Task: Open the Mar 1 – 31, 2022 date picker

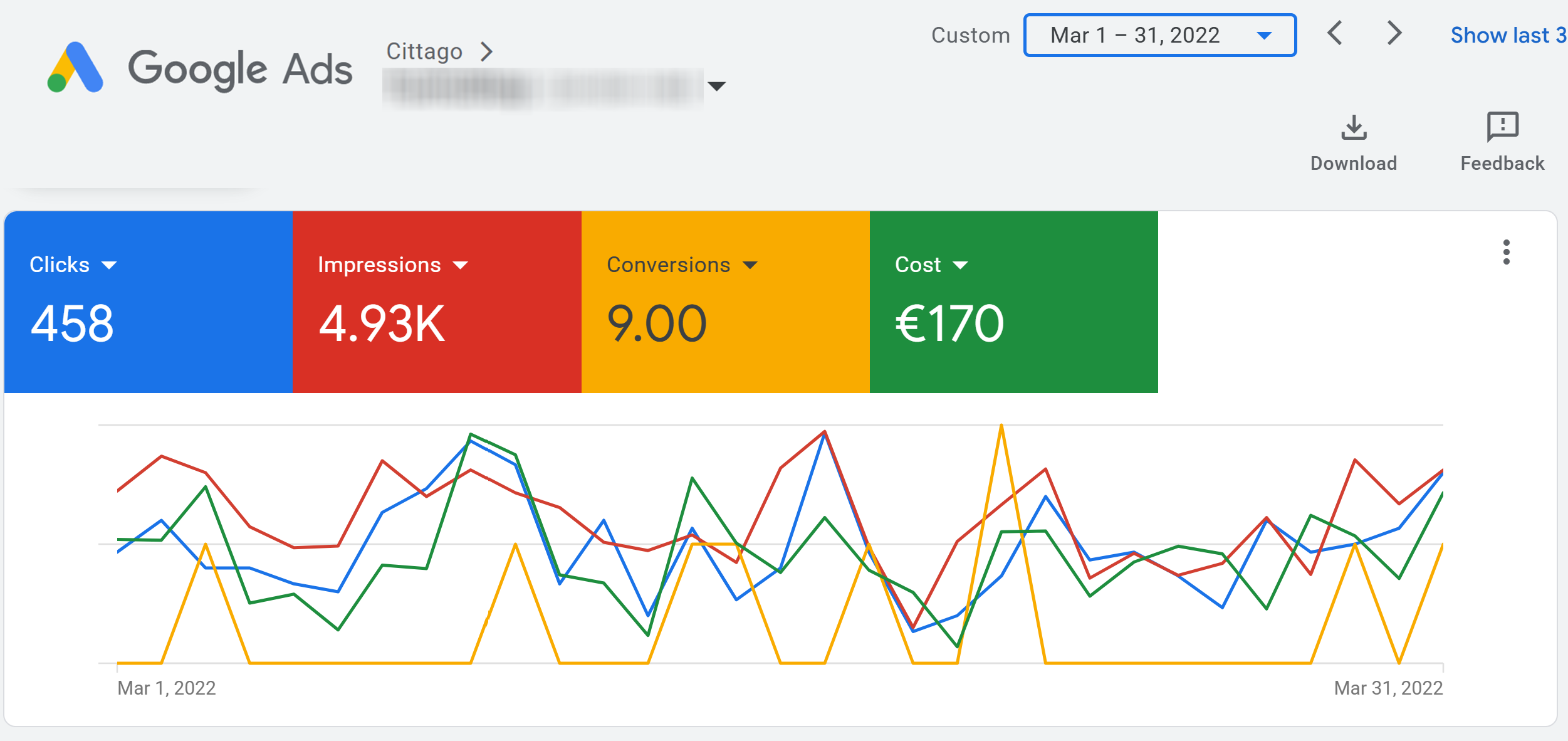Action: point(1159,35)
